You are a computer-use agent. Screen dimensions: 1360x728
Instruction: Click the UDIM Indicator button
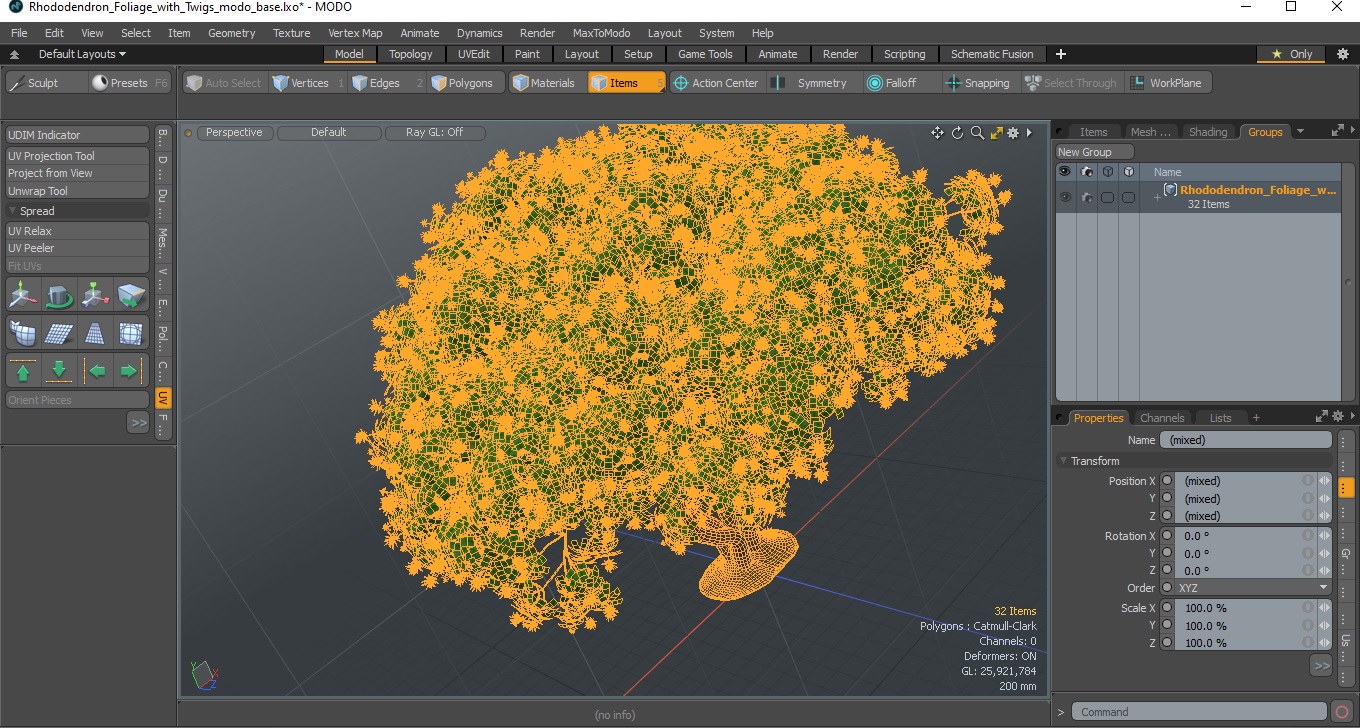tap(78, 135)
